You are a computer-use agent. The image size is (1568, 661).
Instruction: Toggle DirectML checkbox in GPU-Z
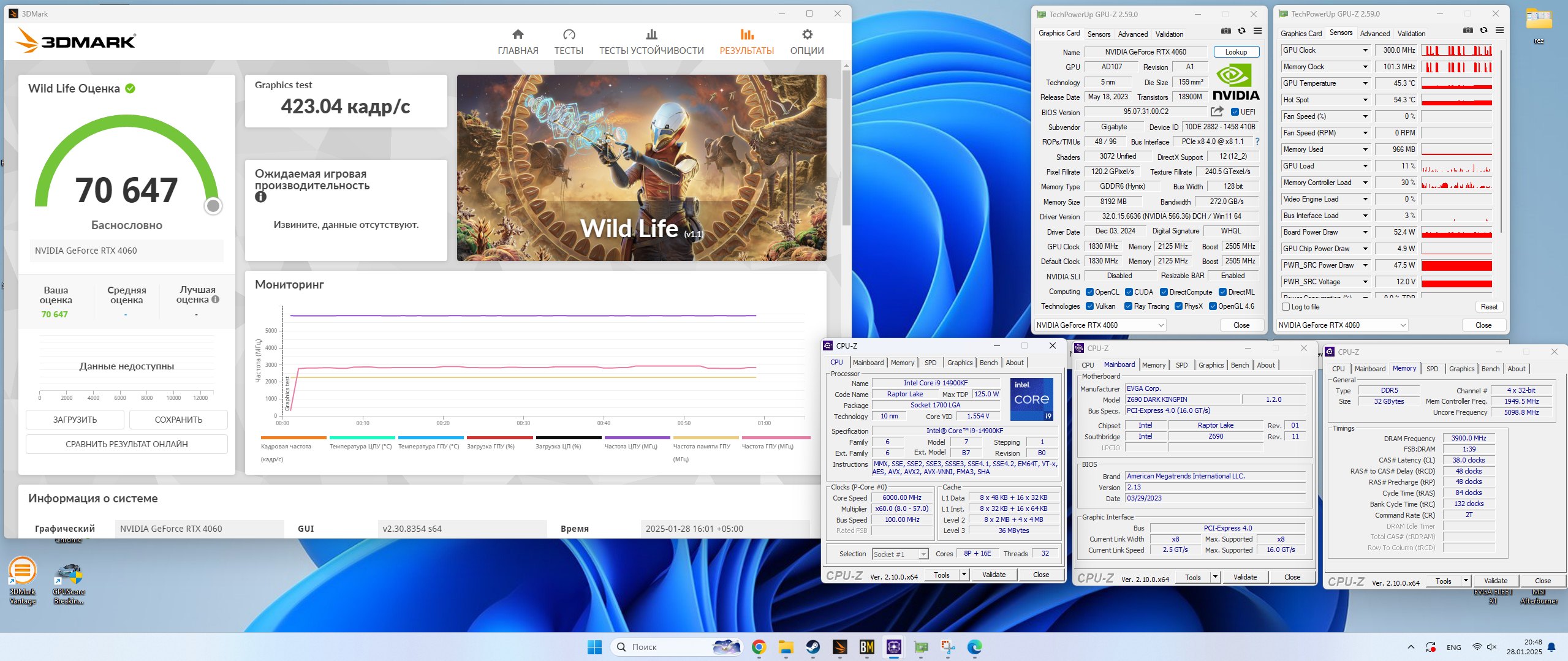pos(1222,292)
